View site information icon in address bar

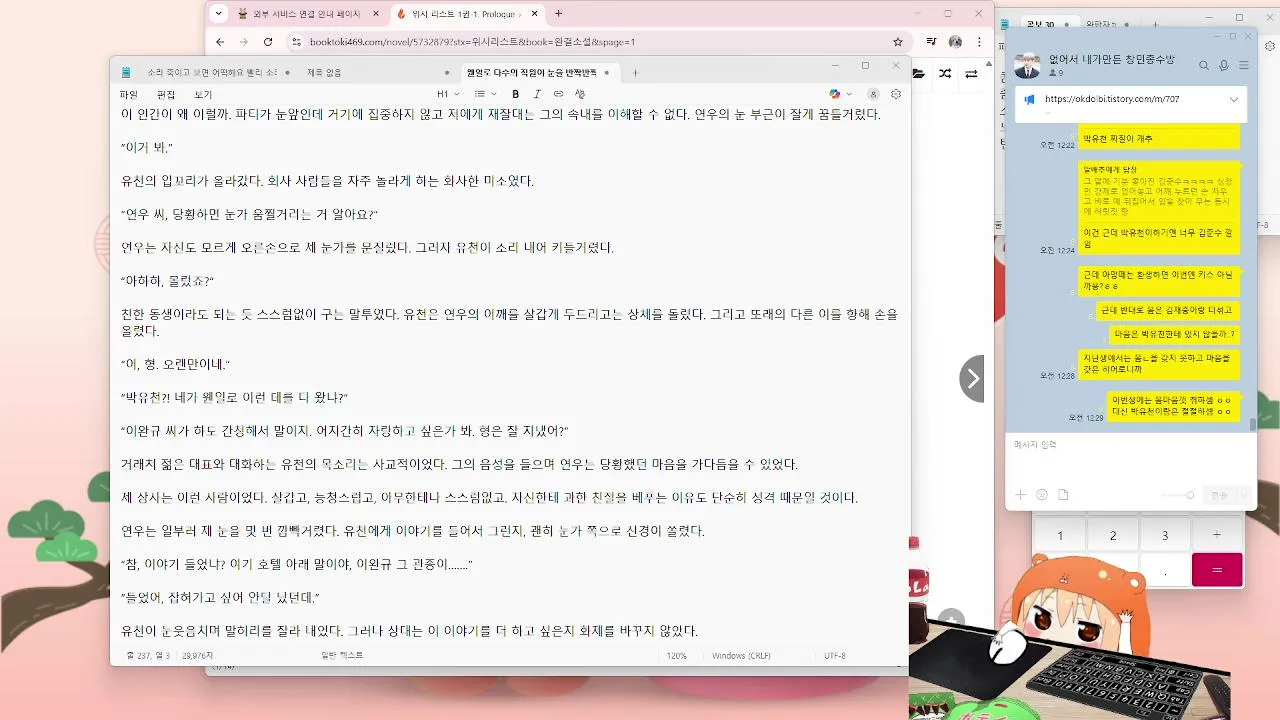click(296, 42)
